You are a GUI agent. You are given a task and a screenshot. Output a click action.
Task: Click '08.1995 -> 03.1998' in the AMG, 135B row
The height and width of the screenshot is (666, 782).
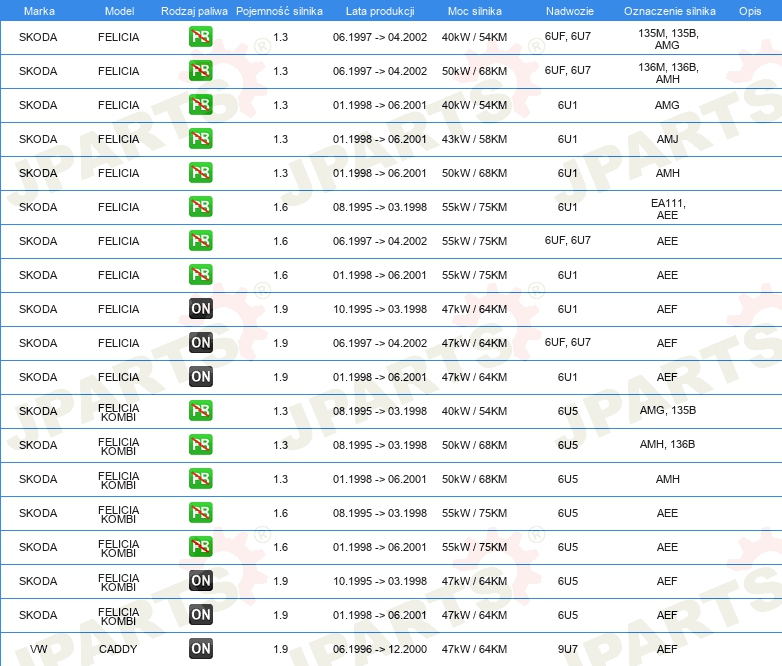pos(380,411)
